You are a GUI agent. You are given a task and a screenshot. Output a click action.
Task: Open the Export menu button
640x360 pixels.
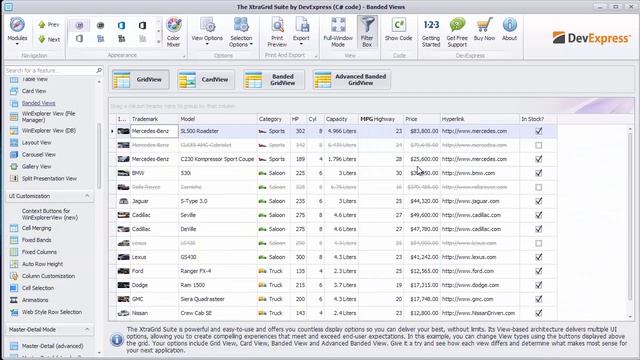(301, 32)
